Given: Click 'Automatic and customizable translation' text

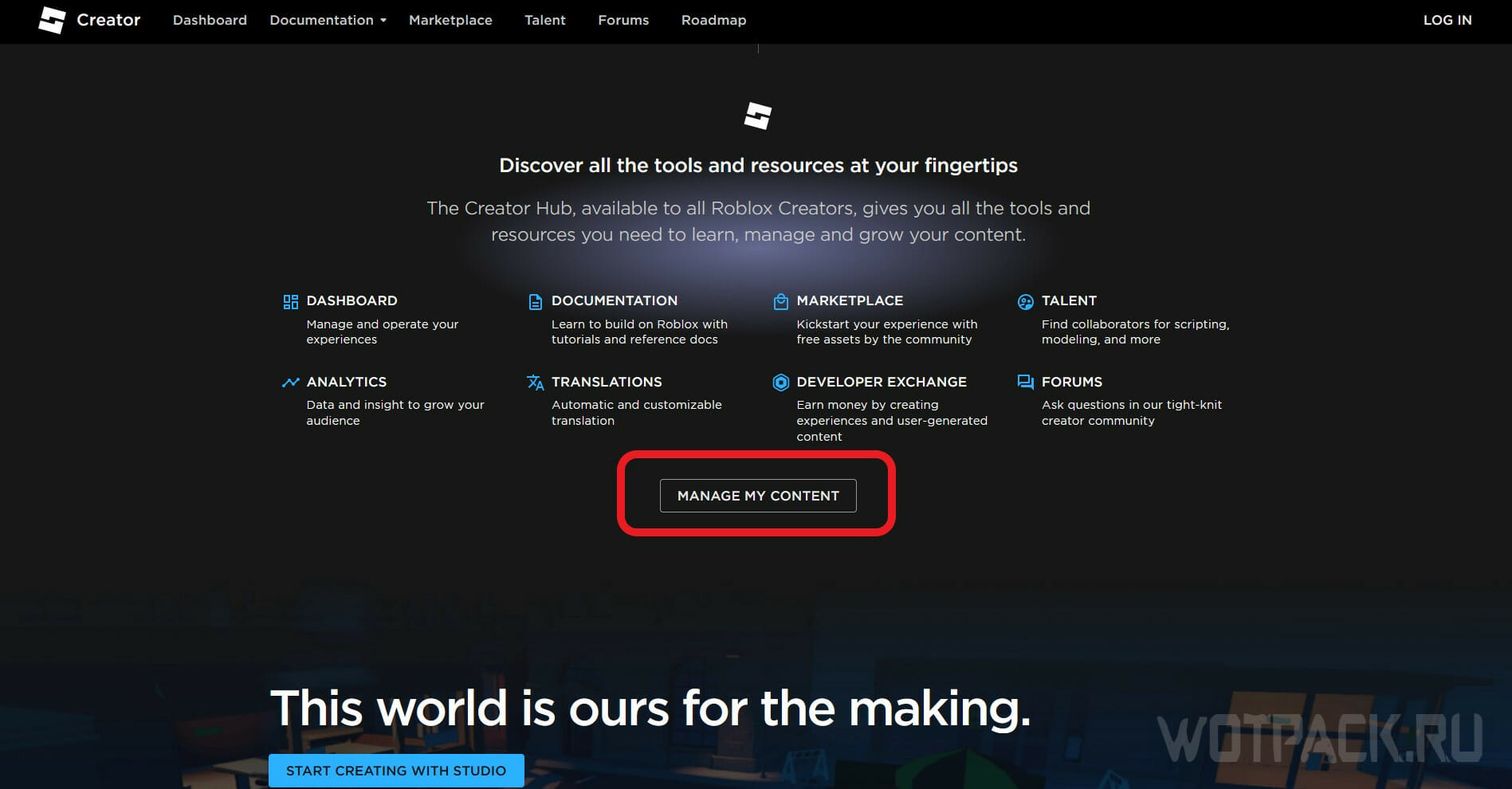Looking at the screenshot, I should pyautogui.click(x=637, y=413).
